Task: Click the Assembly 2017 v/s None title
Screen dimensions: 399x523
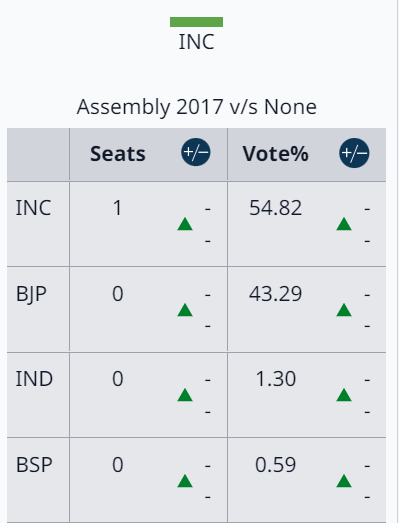Action: (x=196, y=107)
